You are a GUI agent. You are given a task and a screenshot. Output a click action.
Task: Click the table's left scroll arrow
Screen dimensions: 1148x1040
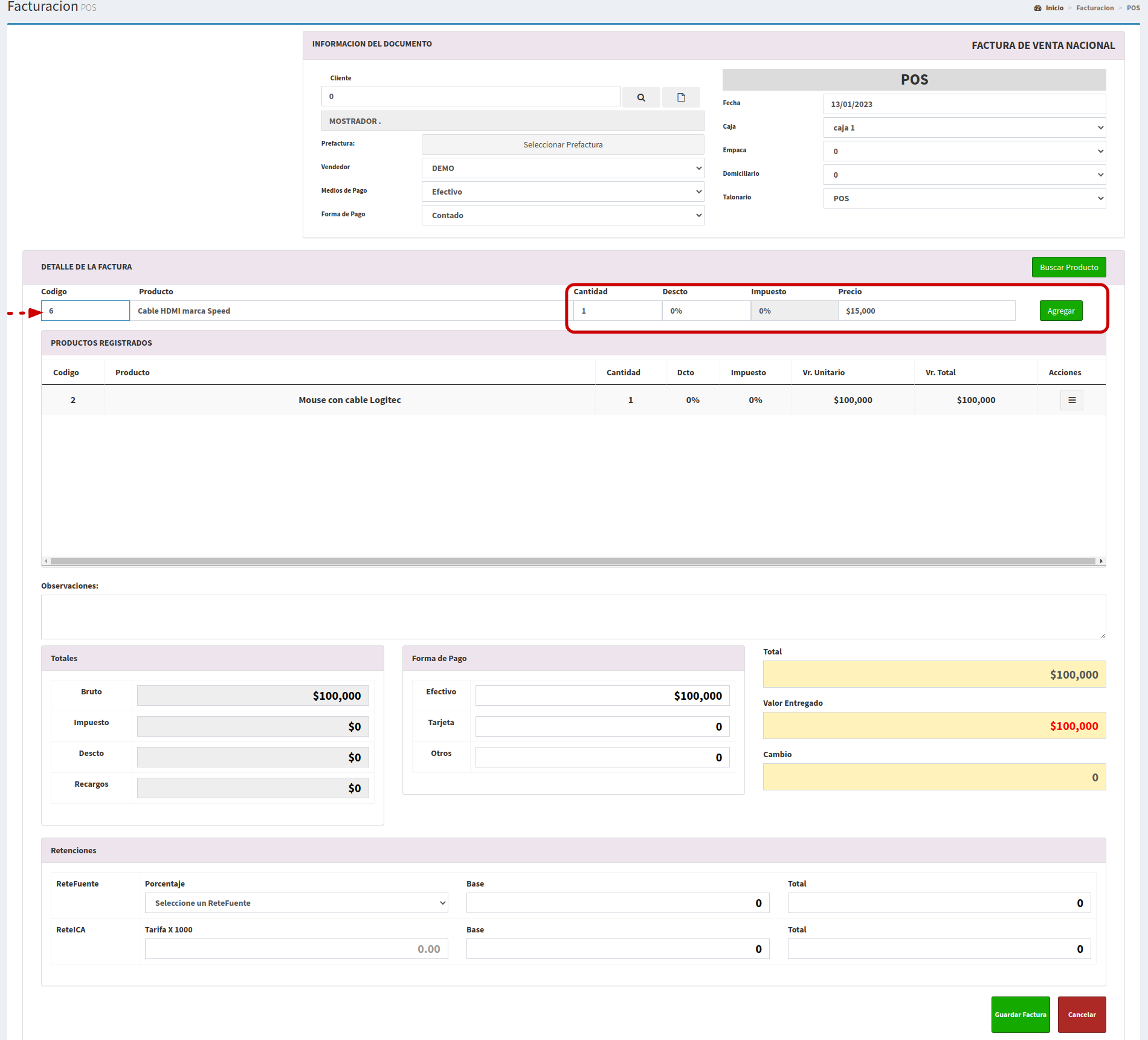click(x=47, y=561)
